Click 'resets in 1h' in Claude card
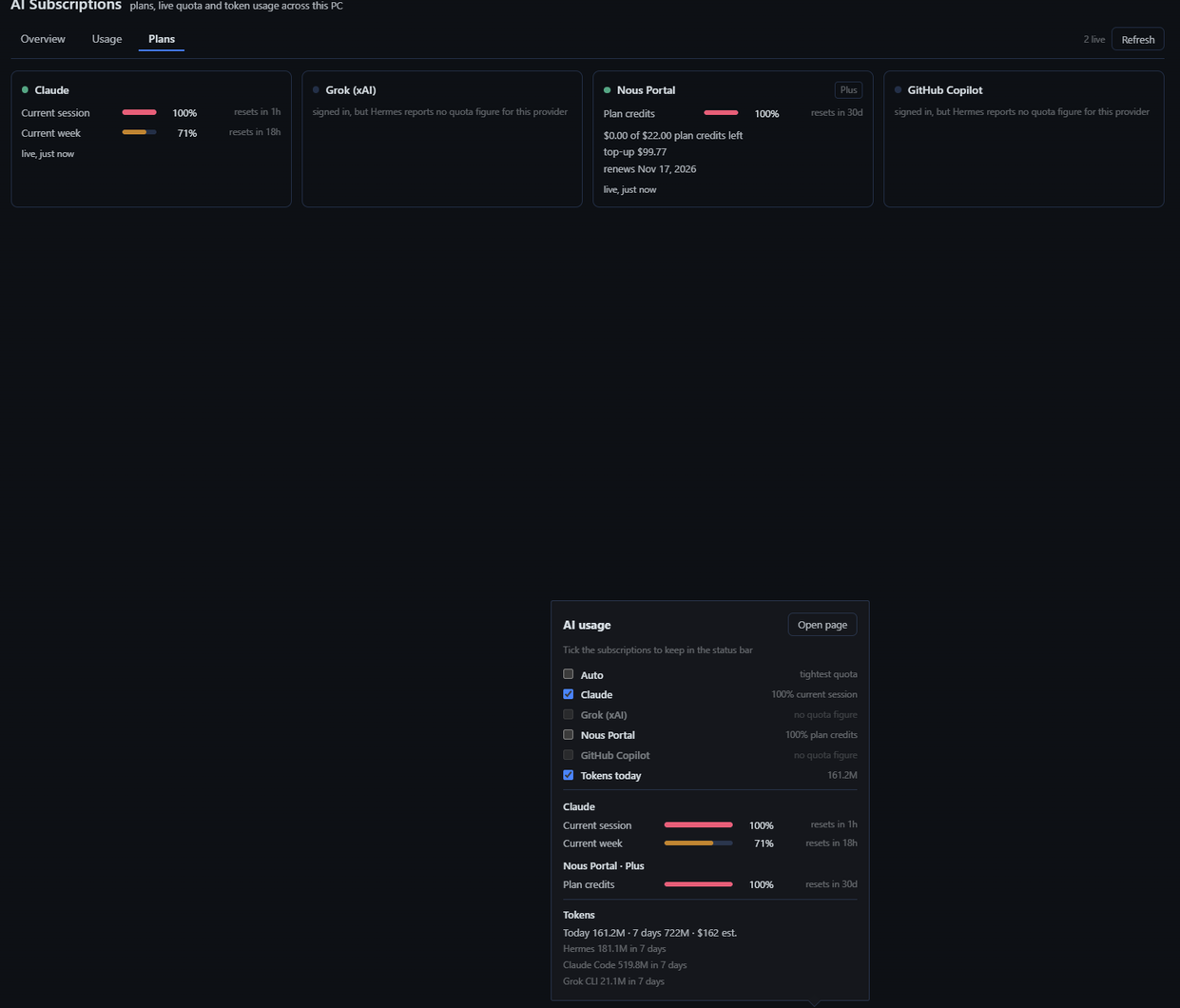This screenshot has height=1008, width=1180. (257, 112)
